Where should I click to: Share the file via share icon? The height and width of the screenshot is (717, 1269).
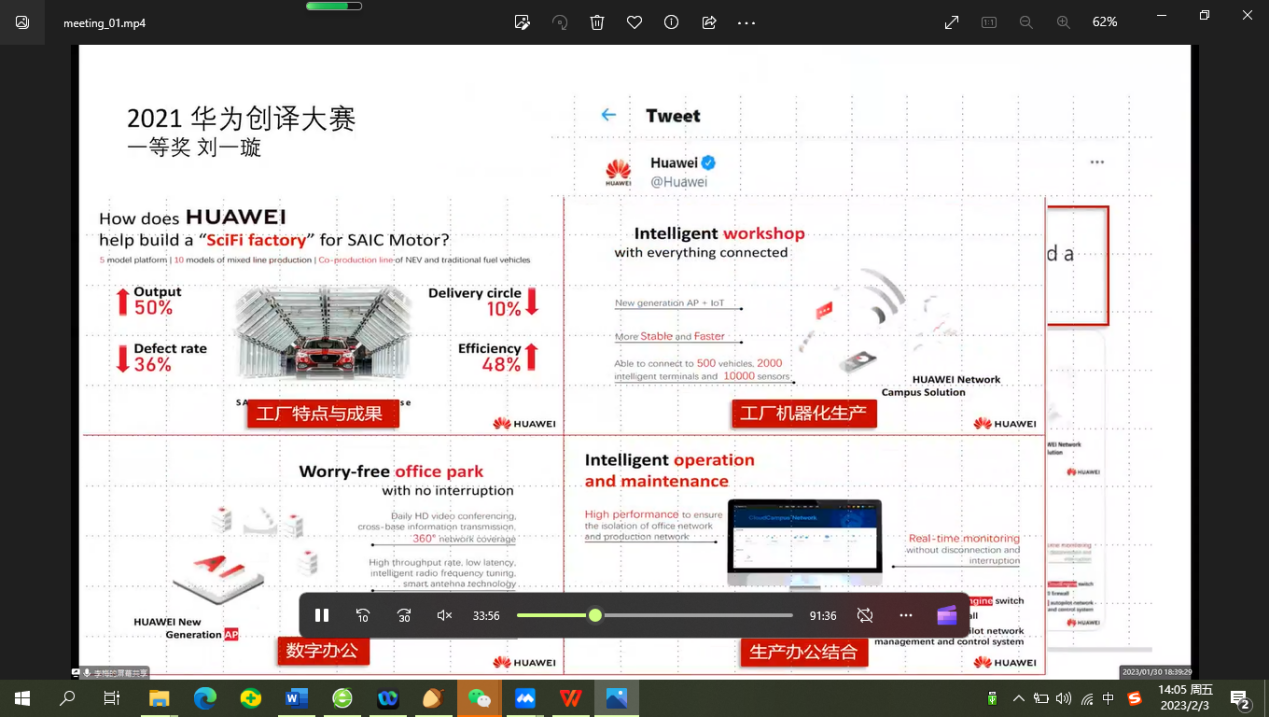click(709, 22)
